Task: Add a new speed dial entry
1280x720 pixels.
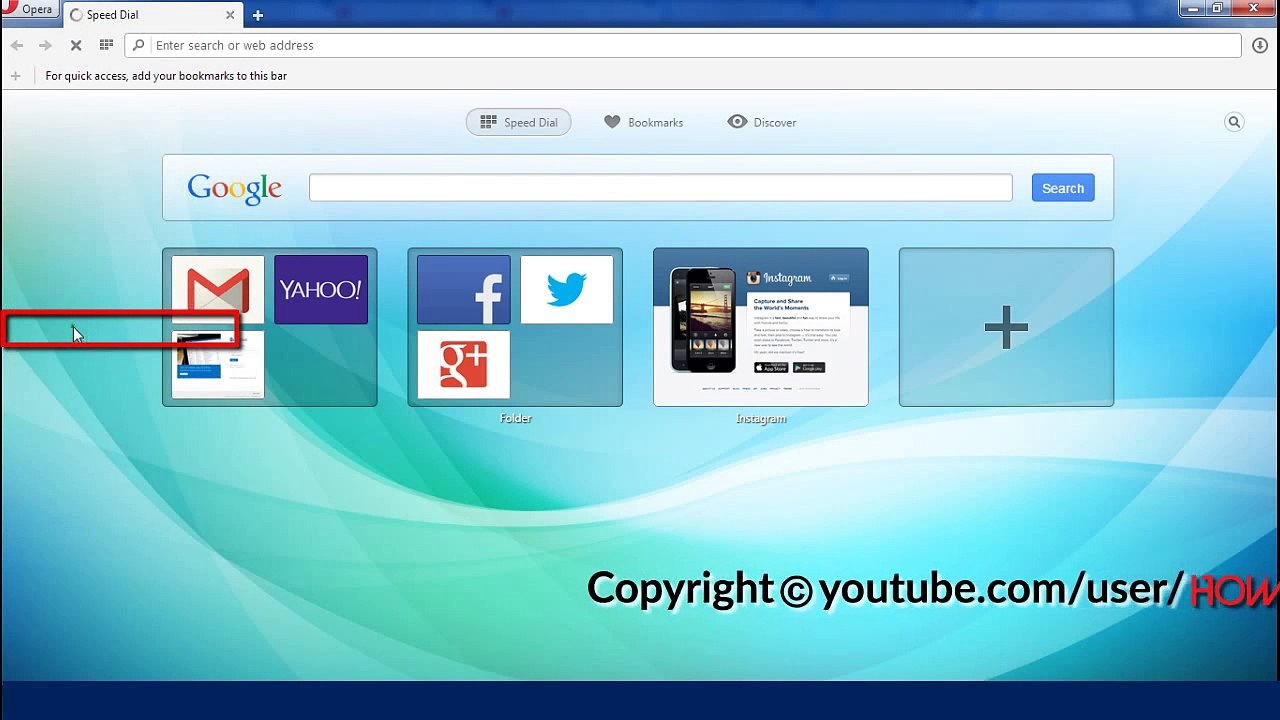Action: pos(1006,327)
